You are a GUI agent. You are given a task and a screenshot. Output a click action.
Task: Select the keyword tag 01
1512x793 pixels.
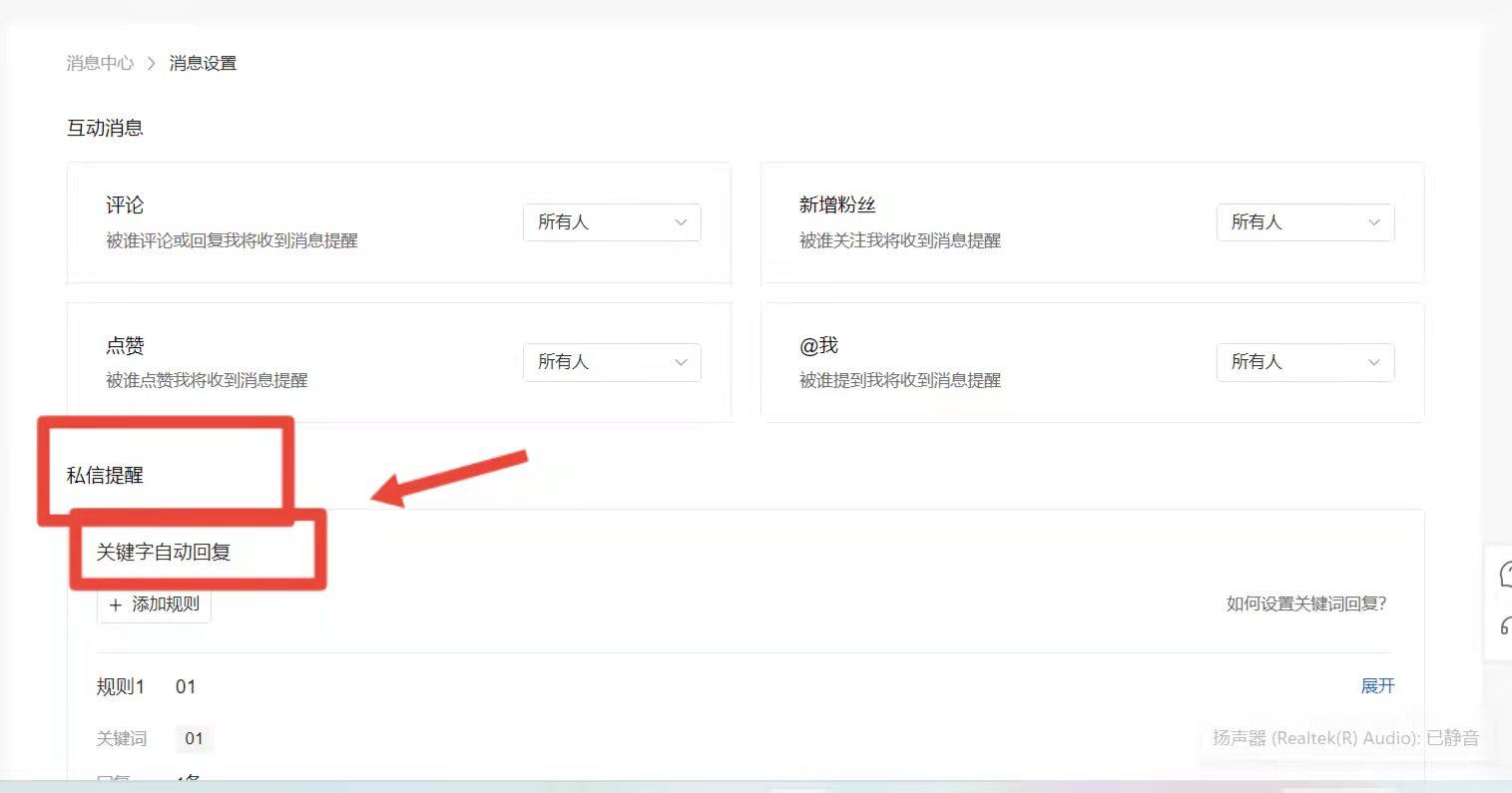pos(194,738)
